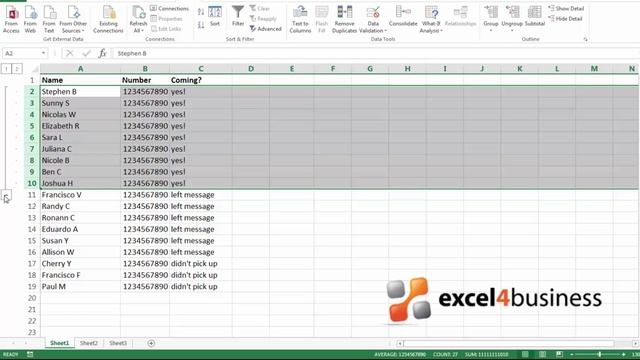
Task: Open the Sort dialog
Action: [215, 16]
